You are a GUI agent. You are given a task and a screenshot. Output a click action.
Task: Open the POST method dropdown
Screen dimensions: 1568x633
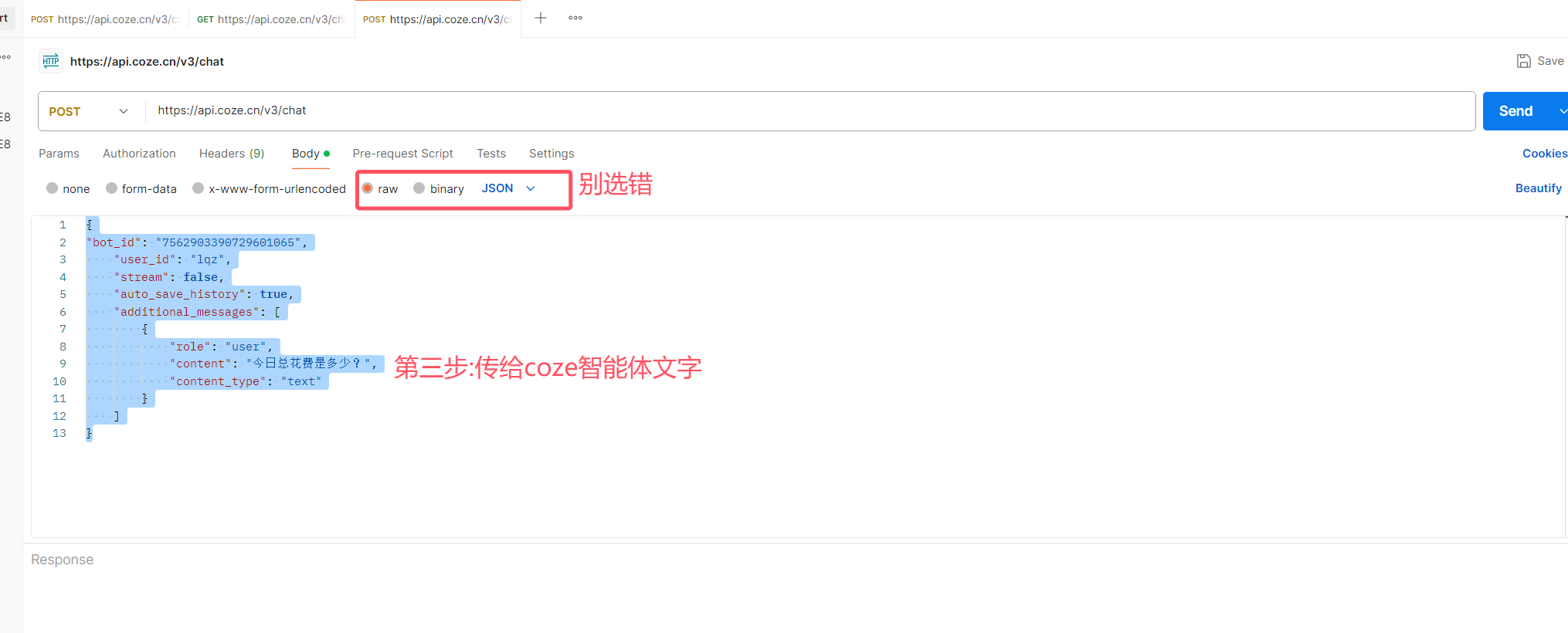pos(90,111)
